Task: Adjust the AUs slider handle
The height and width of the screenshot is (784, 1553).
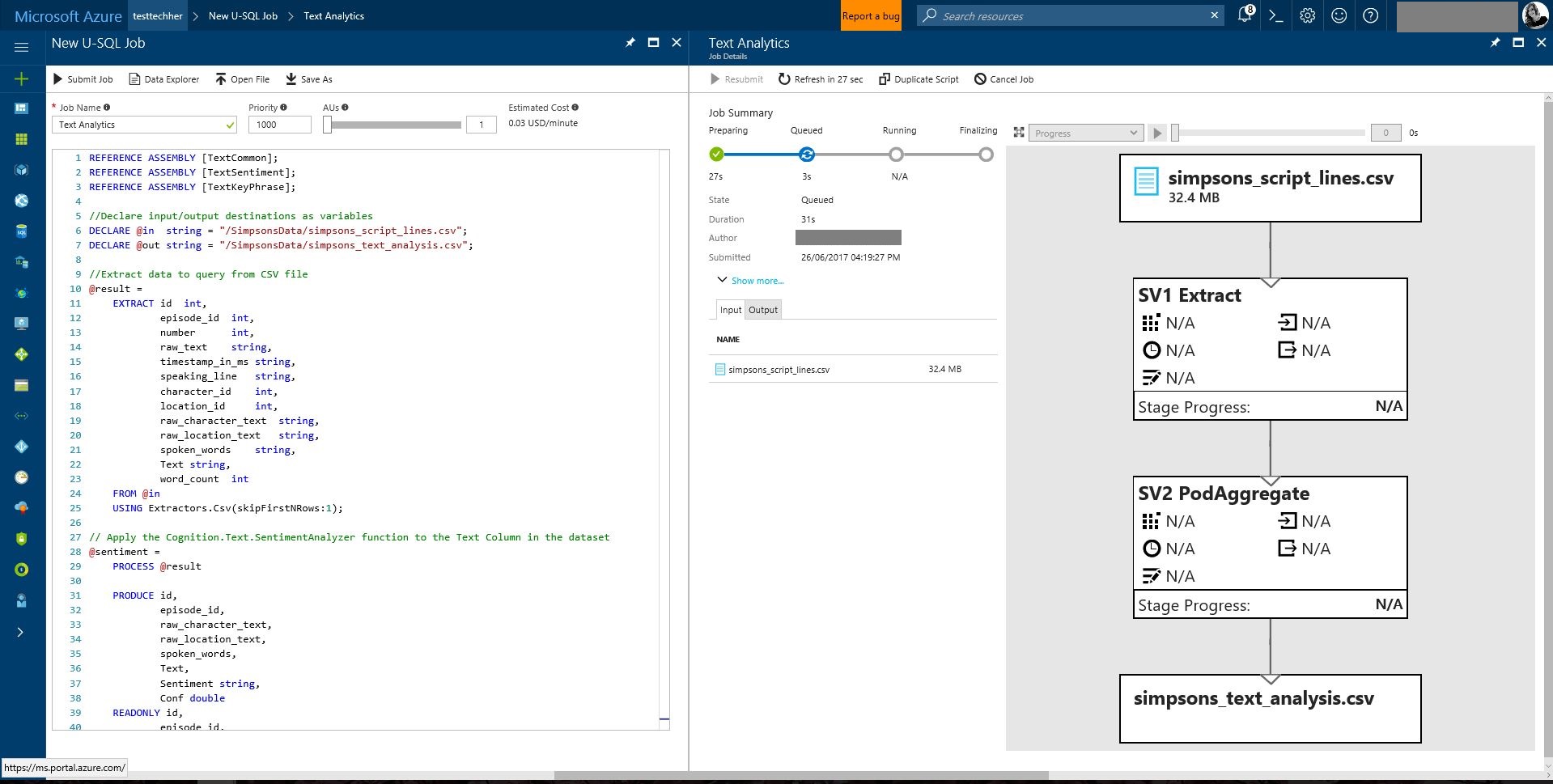Action: click(327, 125)
